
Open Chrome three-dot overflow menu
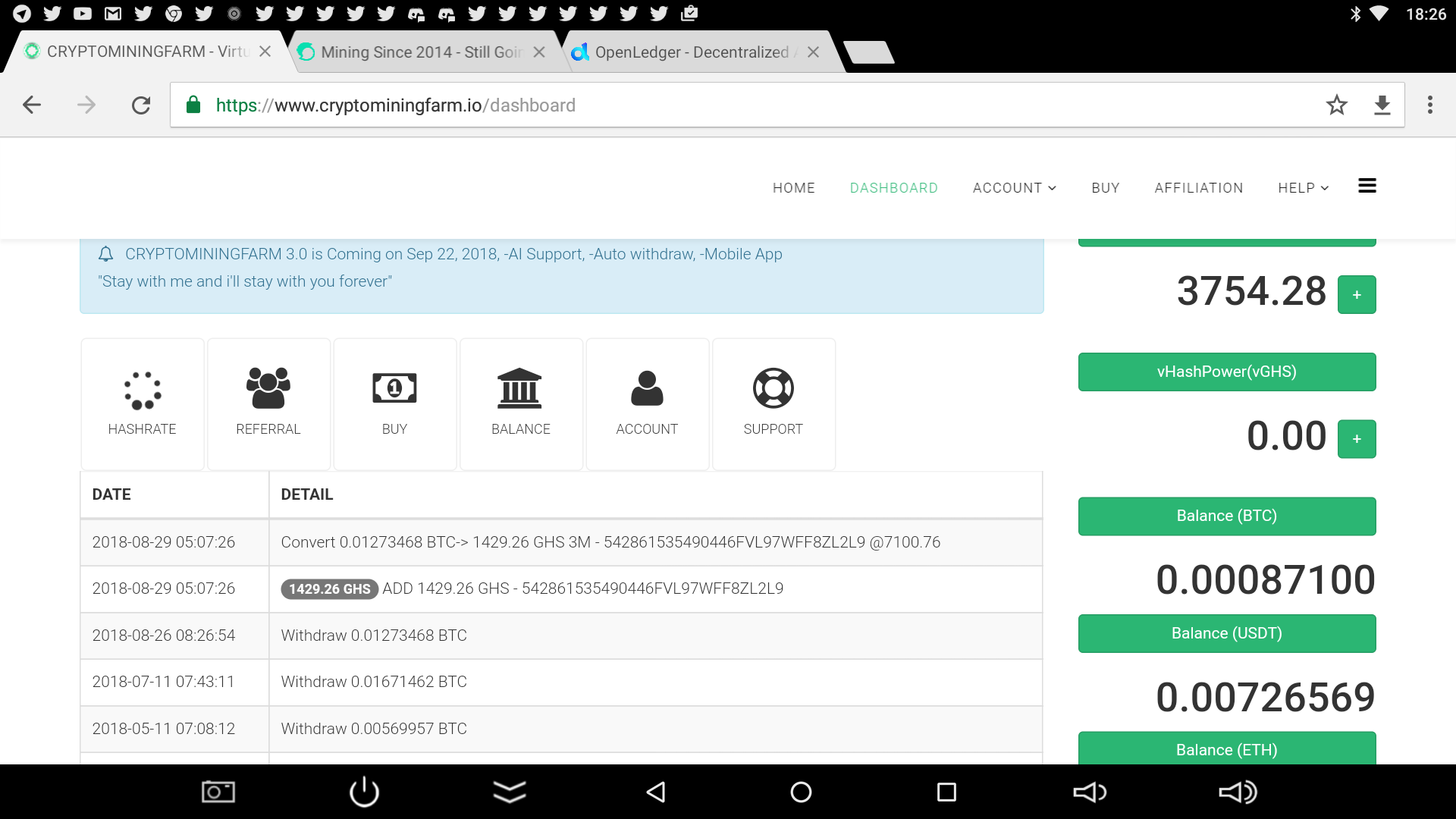pyautogui.click(x=1429, y=105)
